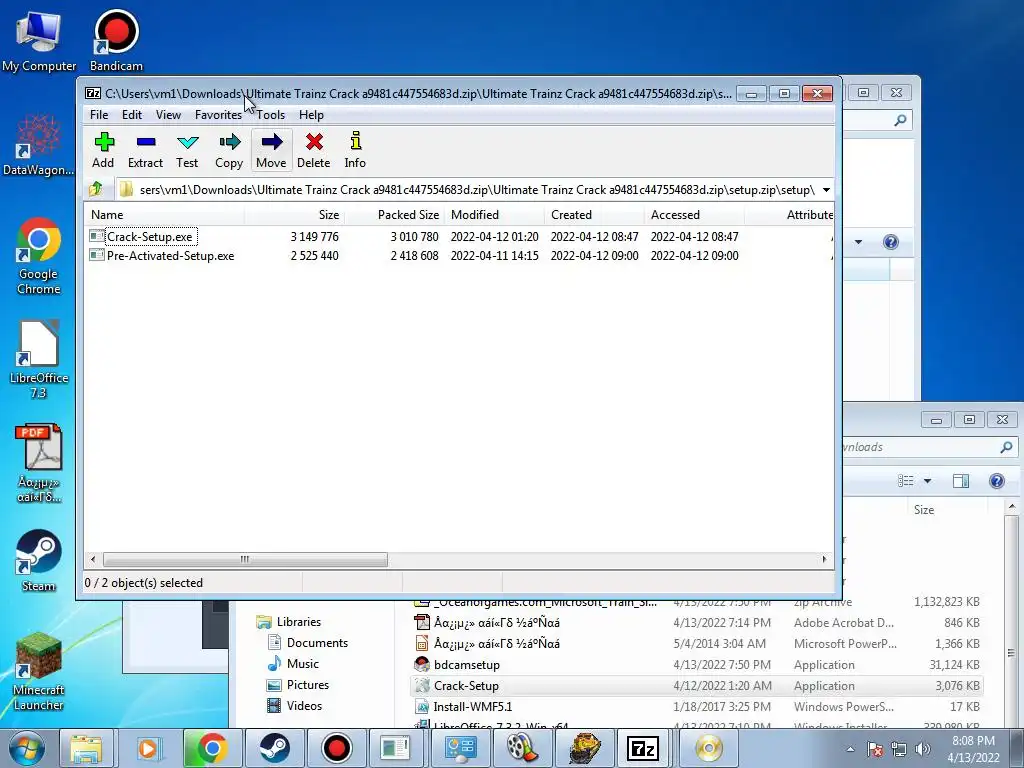Viewport: 1024px width, 768px height.
Task: Click the horizontal scrollbar thumb in 7-Zip
Action: [x=245, y=559]
